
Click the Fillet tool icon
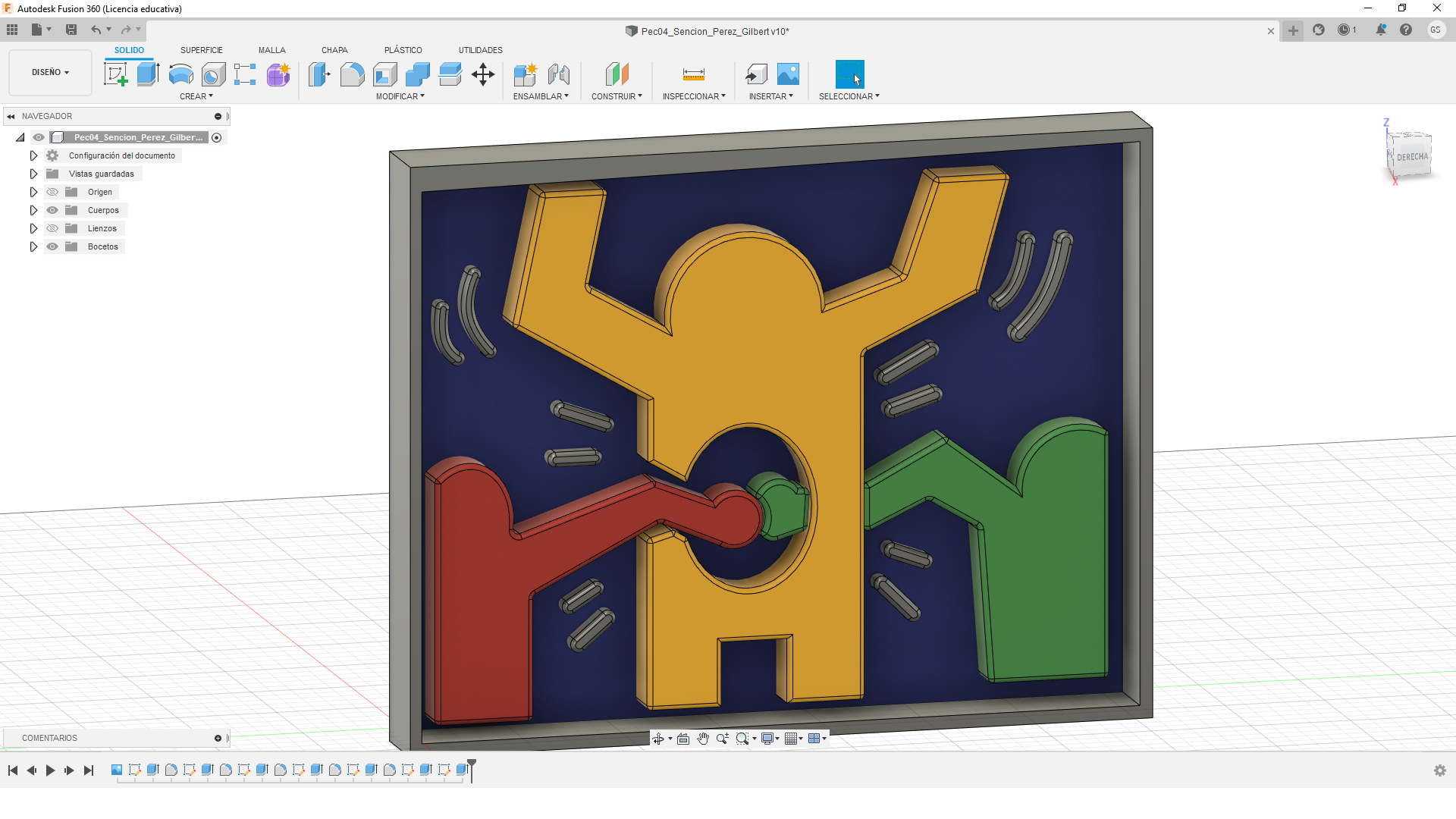click(x=352, y=74)
